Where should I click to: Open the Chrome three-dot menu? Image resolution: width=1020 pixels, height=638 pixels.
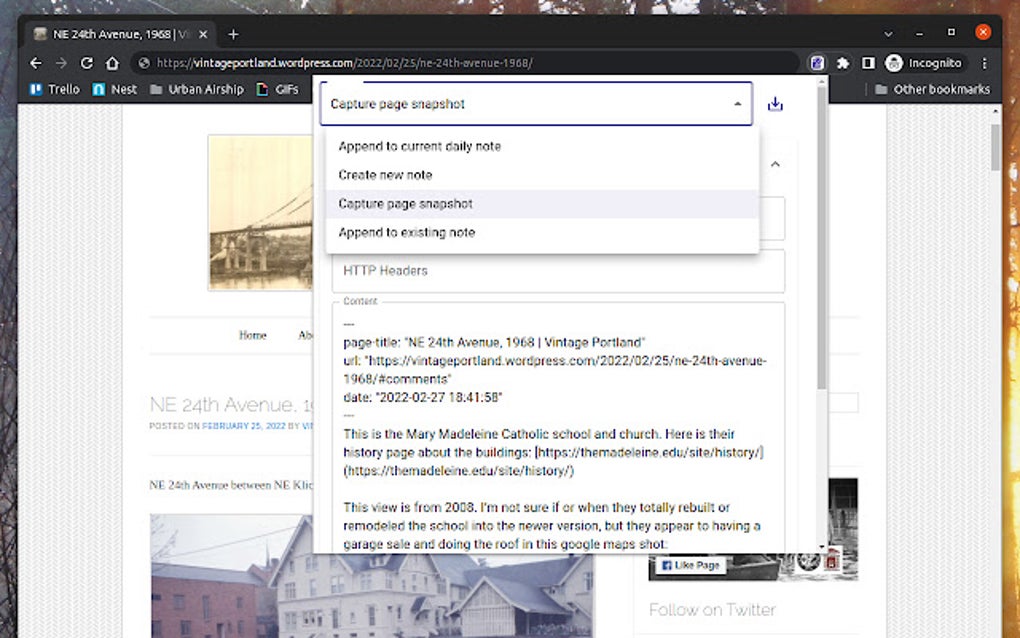tap(984, 63)
